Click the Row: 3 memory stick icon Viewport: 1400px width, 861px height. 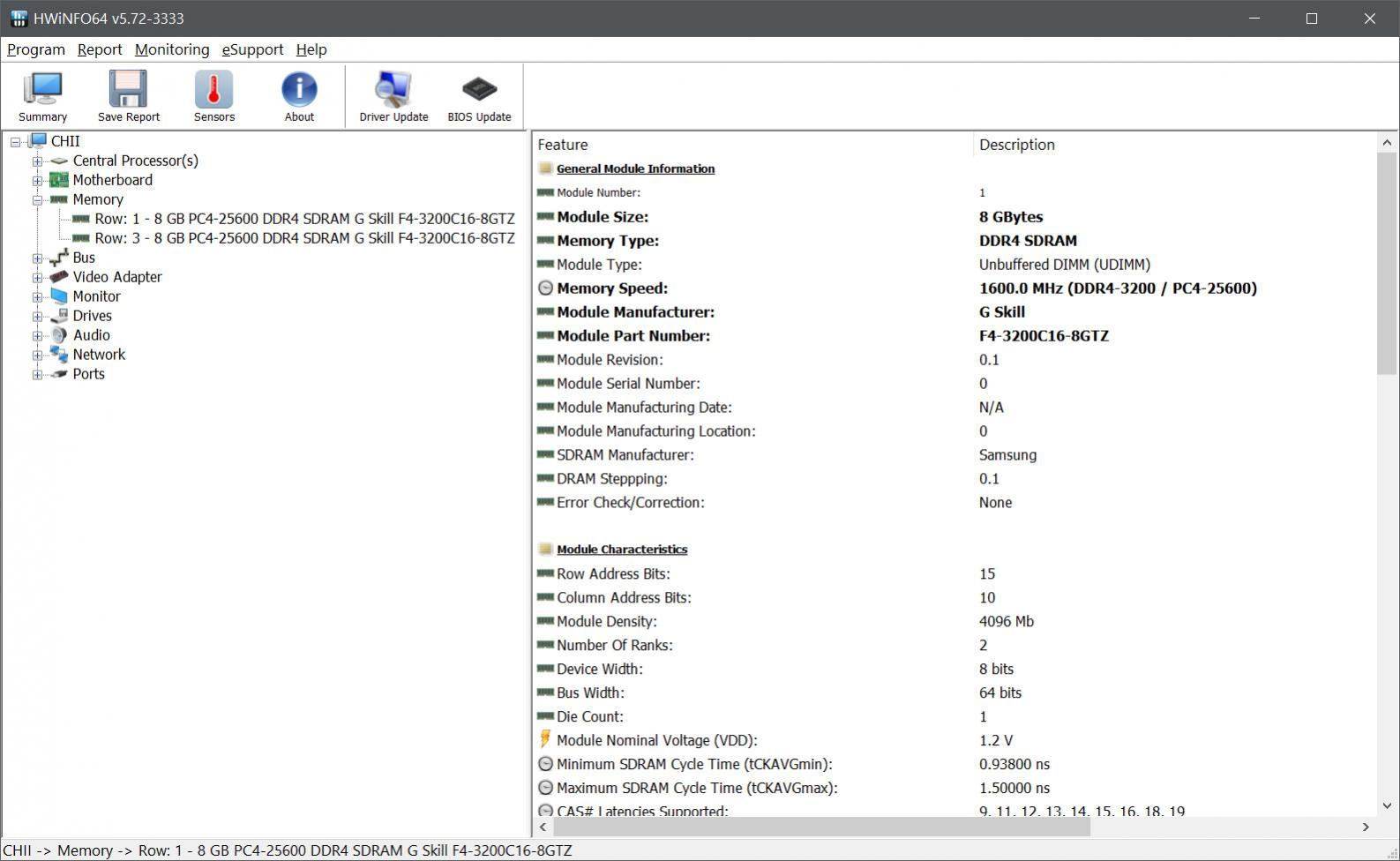pos(81,238)
